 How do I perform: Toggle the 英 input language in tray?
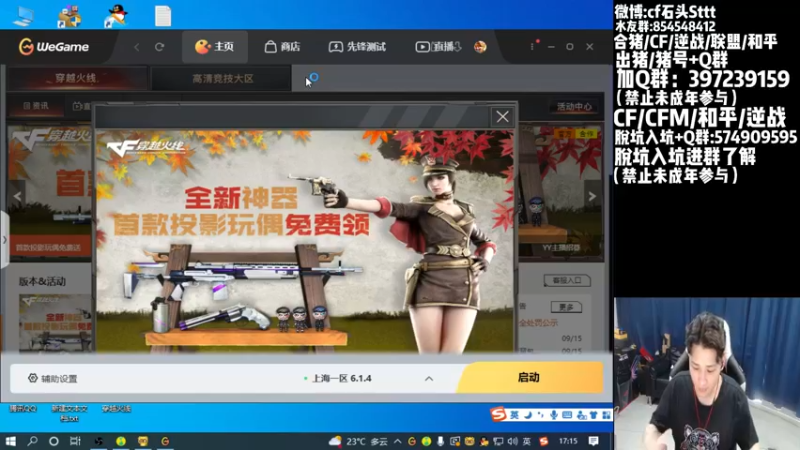pyautogui.click(x=527, y=441)
